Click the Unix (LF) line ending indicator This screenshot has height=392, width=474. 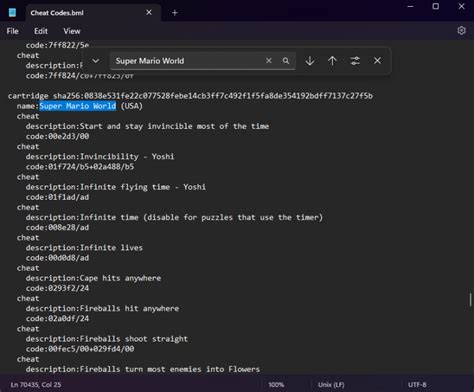[x=331, y=385]
